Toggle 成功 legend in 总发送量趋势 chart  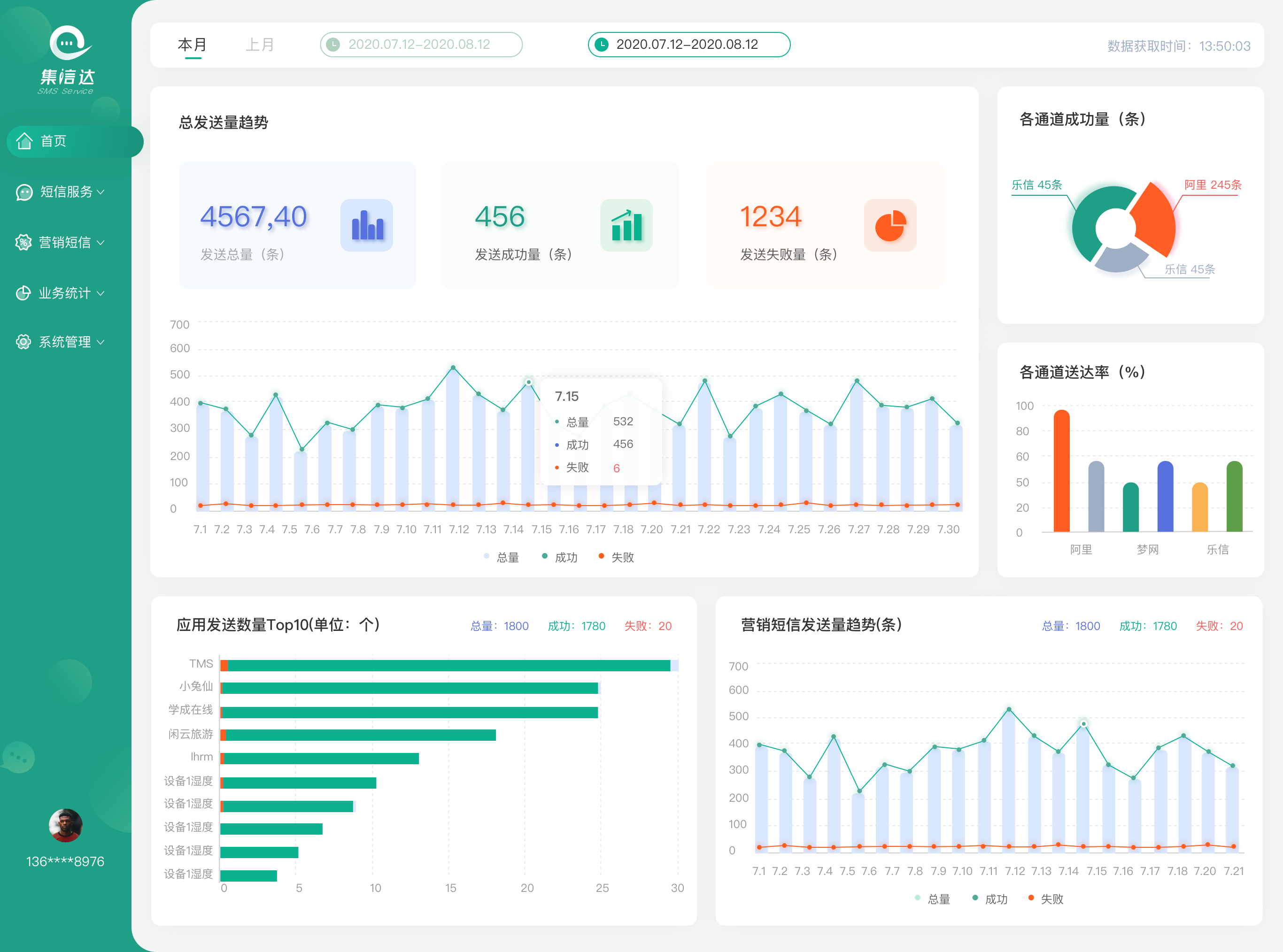point(560,557)
